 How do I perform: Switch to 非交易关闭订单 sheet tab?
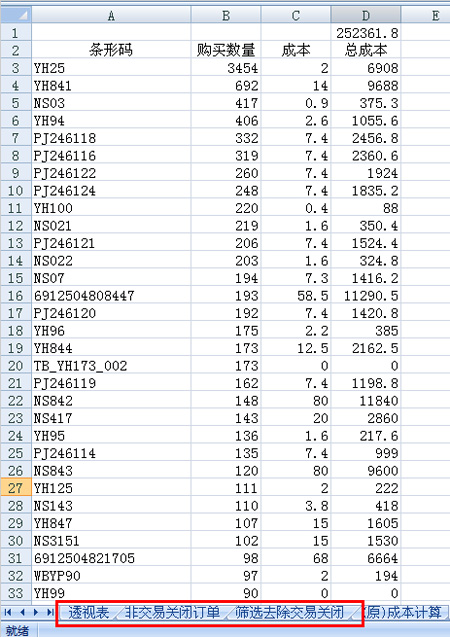tap(172, 612)
